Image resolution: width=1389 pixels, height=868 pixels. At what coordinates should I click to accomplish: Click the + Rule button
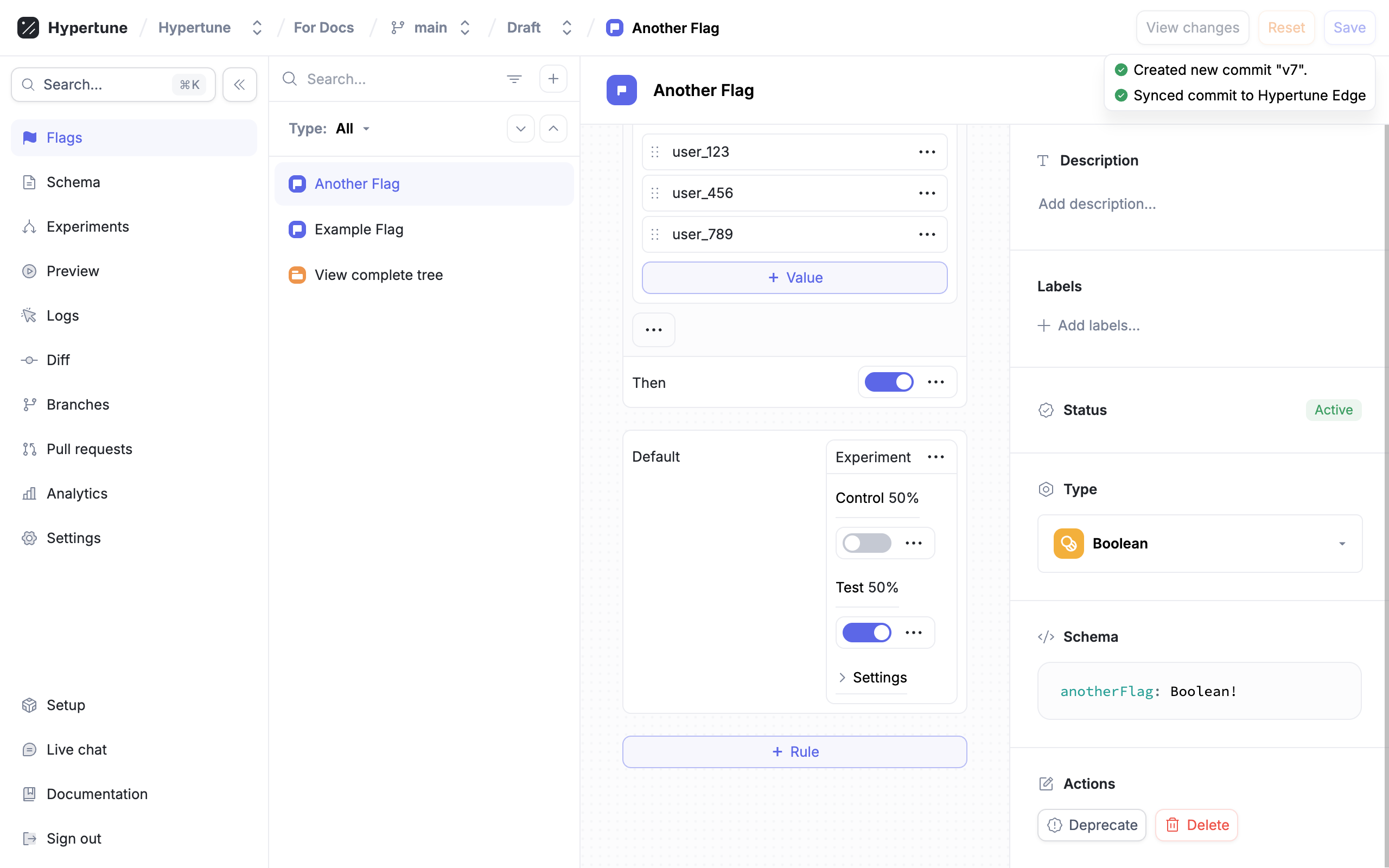point(794,751)
